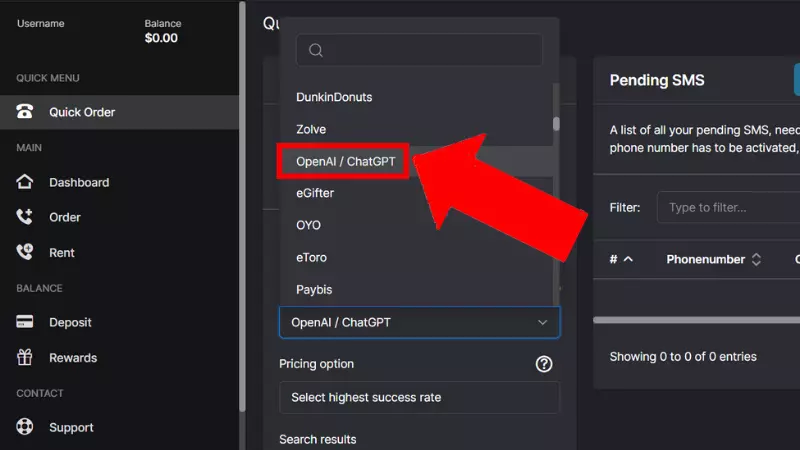
Task: Click the Phonenumber column header
Action: point(706,259)
